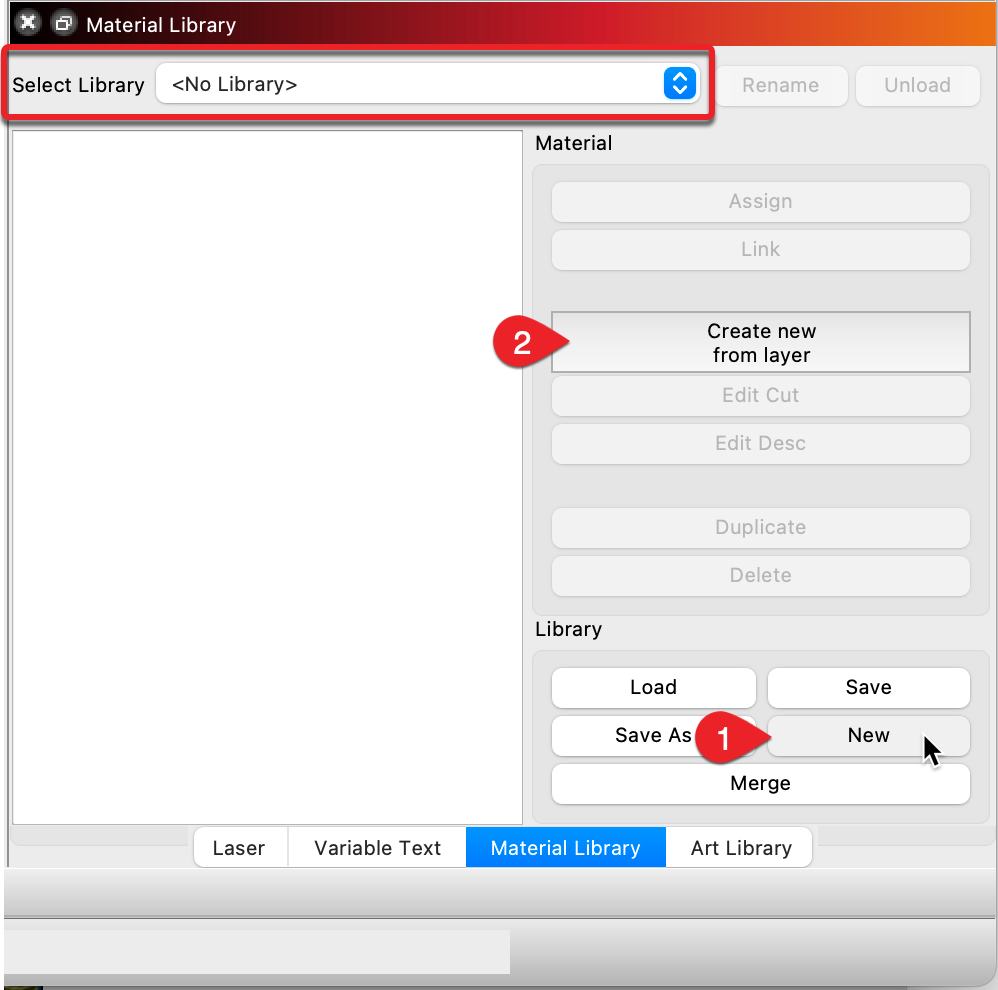Close the Material Library panel
This screenshot has height=990, width=998.
tap(28, 23)
